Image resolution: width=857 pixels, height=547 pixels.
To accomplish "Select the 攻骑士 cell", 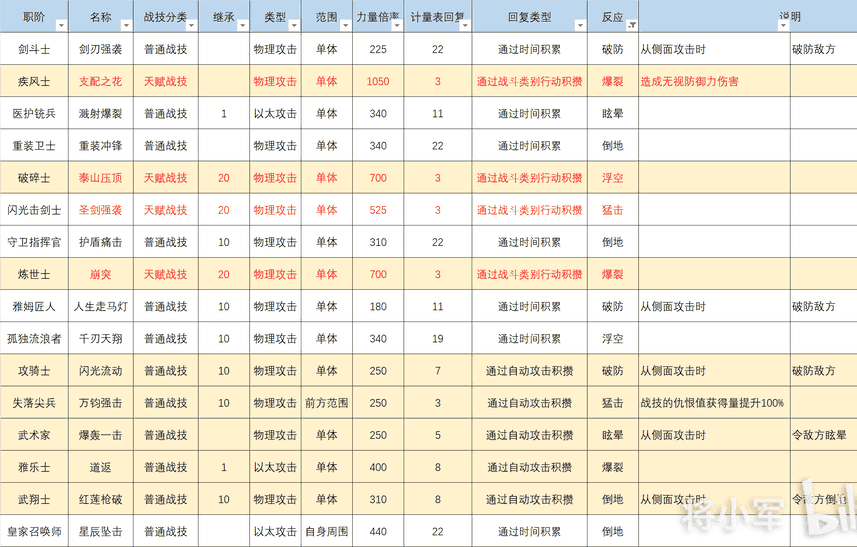I will (34, 371).
